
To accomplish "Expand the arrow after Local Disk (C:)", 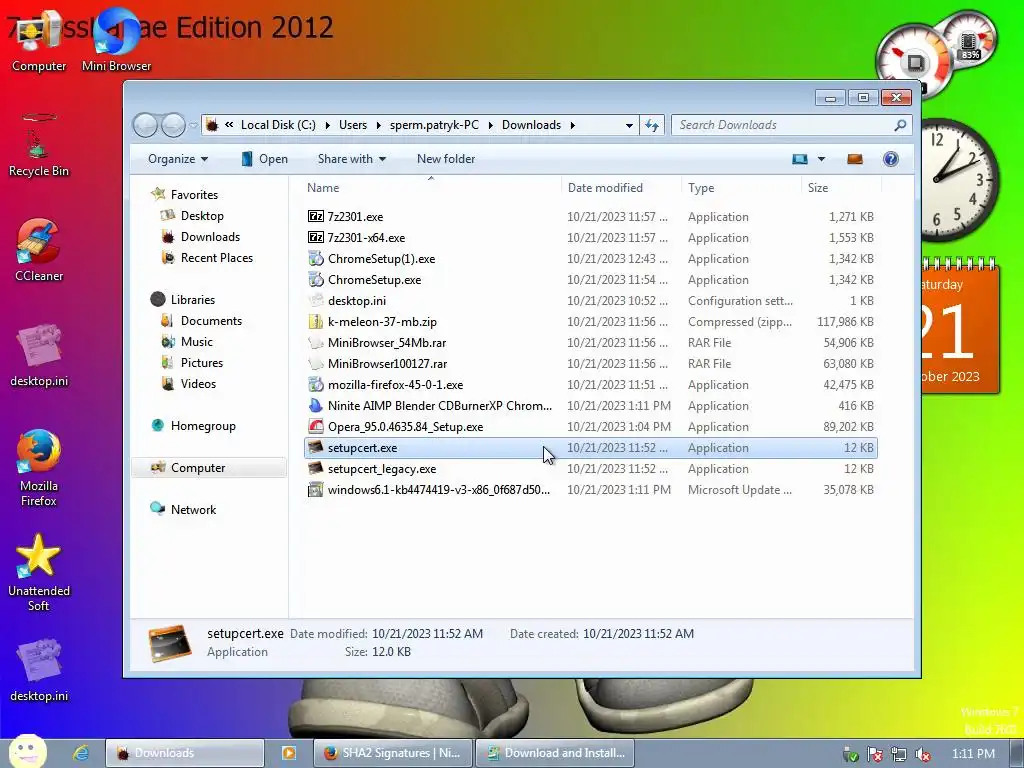I will (x=327, y=125).
